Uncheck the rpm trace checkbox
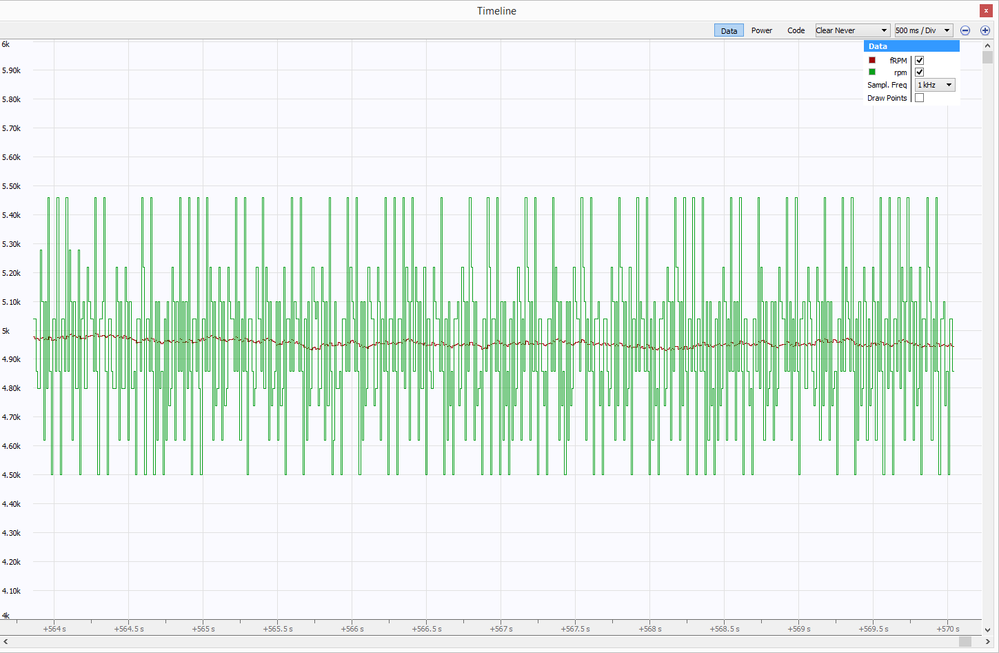999x653 pixels. pyautogui.click(x=919, y=72)
